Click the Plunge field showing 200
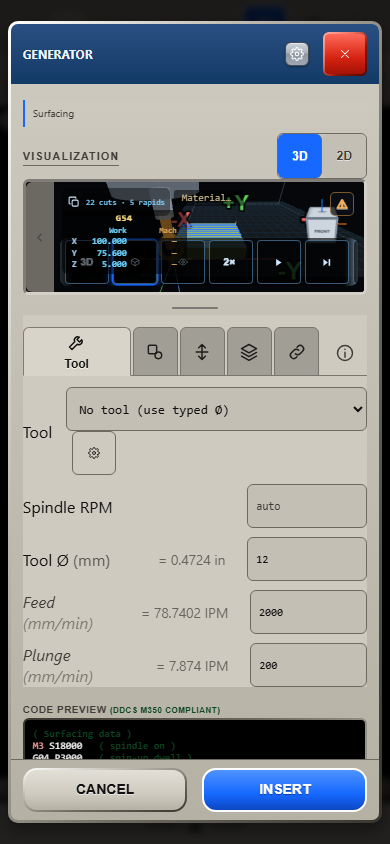 308,665
